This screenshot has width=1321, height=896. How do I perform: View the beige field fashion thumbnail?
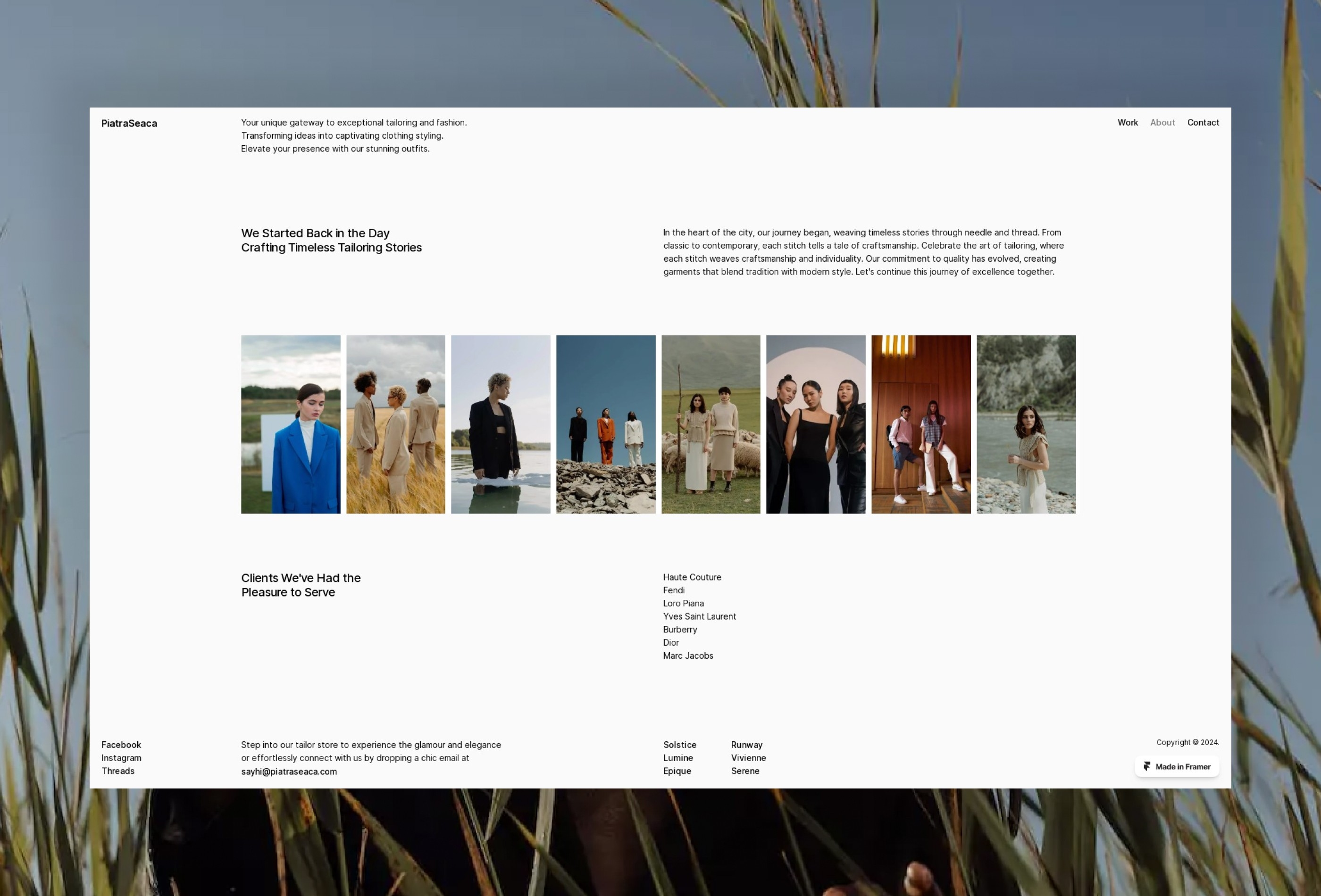coord(395,424)
